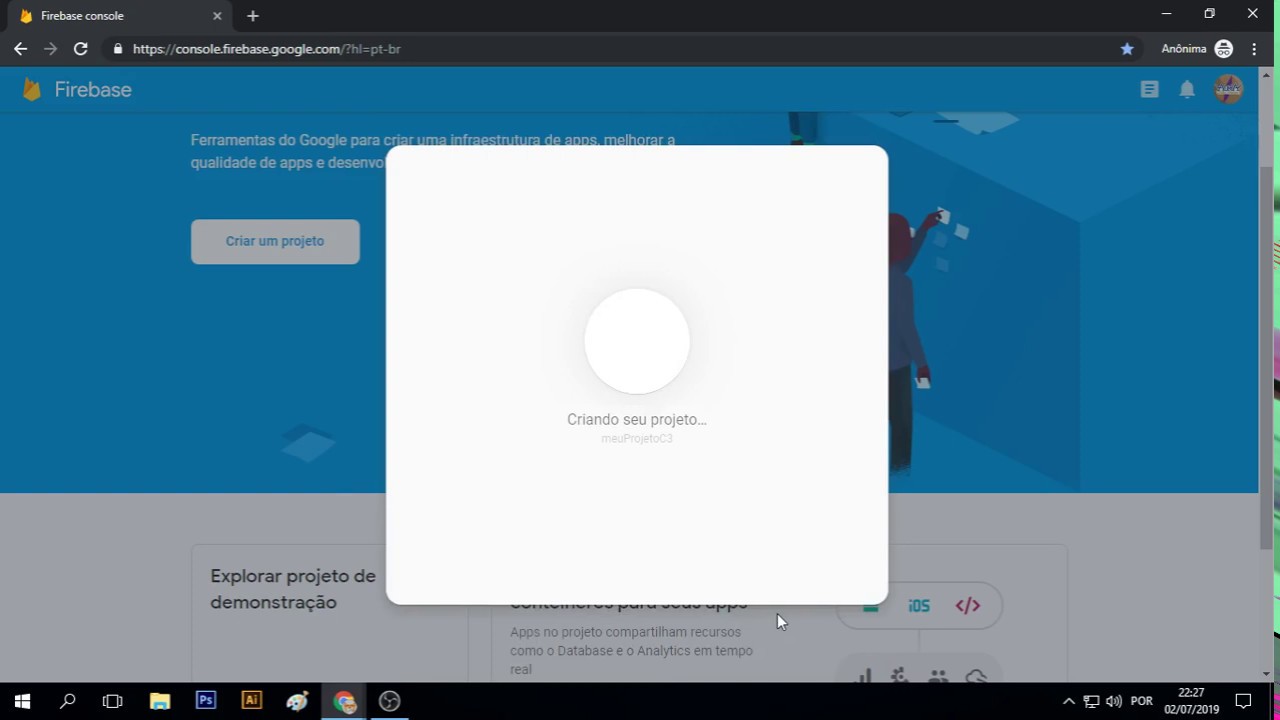This screenshot has height=720, width=1280.
Task: Open the notifications bell
Action: [1187, 90]
